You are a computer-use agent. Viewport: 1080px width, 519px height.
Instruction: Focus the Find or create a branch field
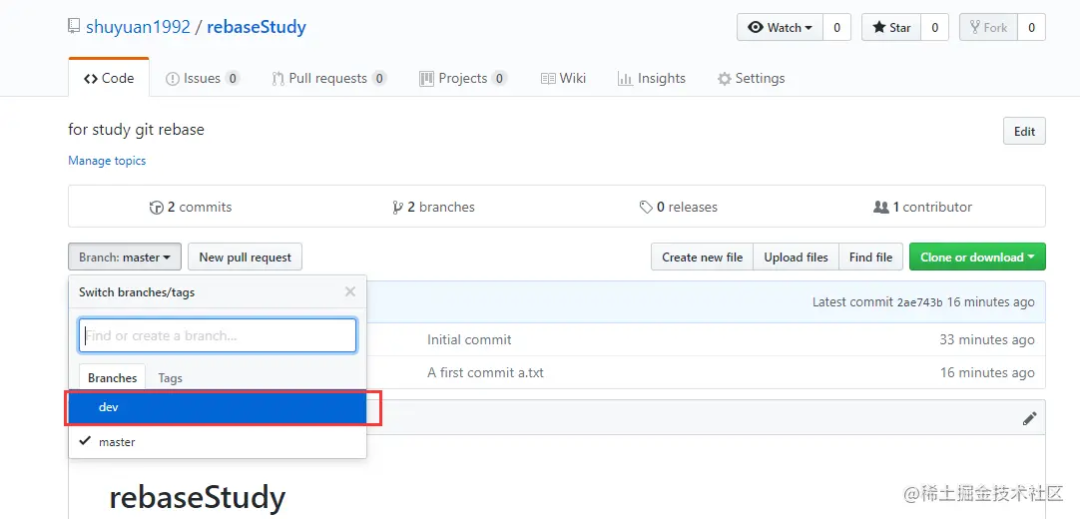(x=218, y=336)
